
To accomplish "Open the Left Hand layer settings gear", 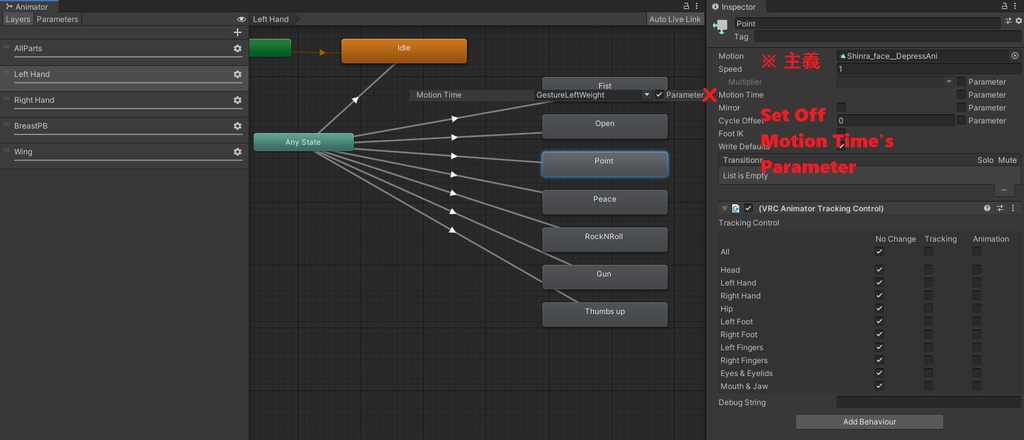I will coord(237,74).
